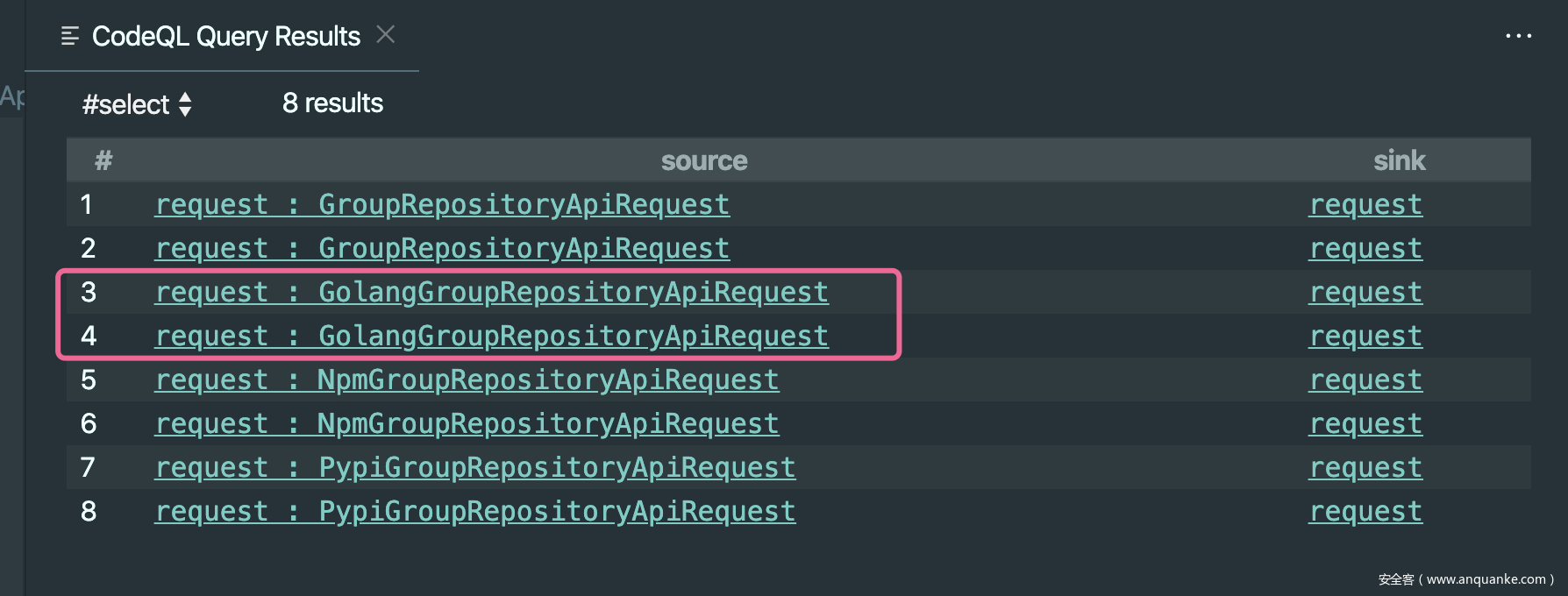Open row 4 GolangGroupRepositoryApiRequest source link

pyautogui.click(x=491, y=336)
